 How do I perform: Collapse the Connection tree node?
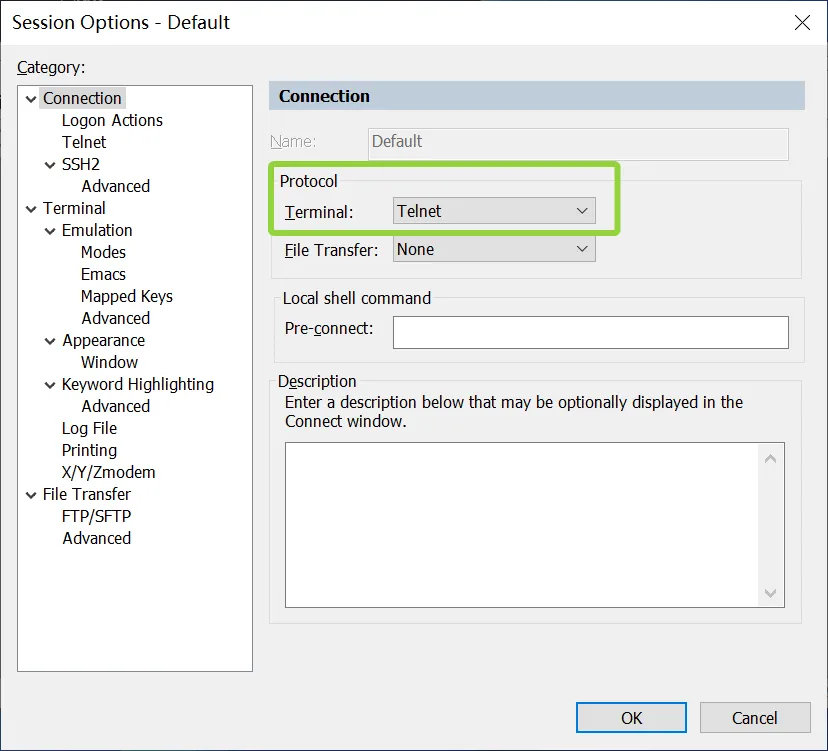click(x=31, y=98)
